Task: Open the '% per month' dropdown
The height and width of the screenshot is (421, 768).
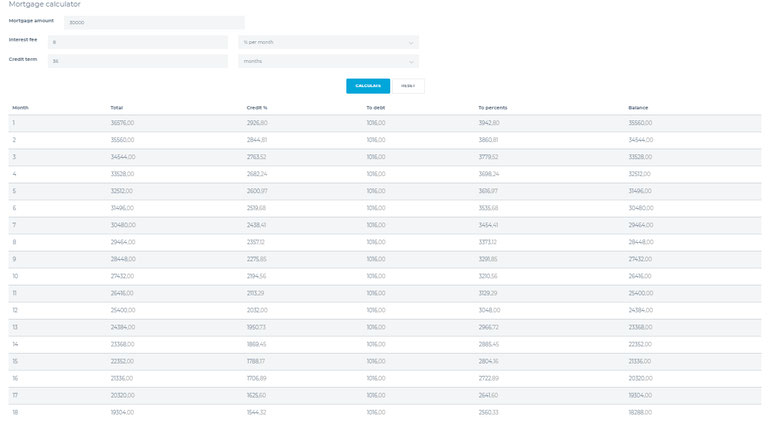Action: [x=328, y=42]
